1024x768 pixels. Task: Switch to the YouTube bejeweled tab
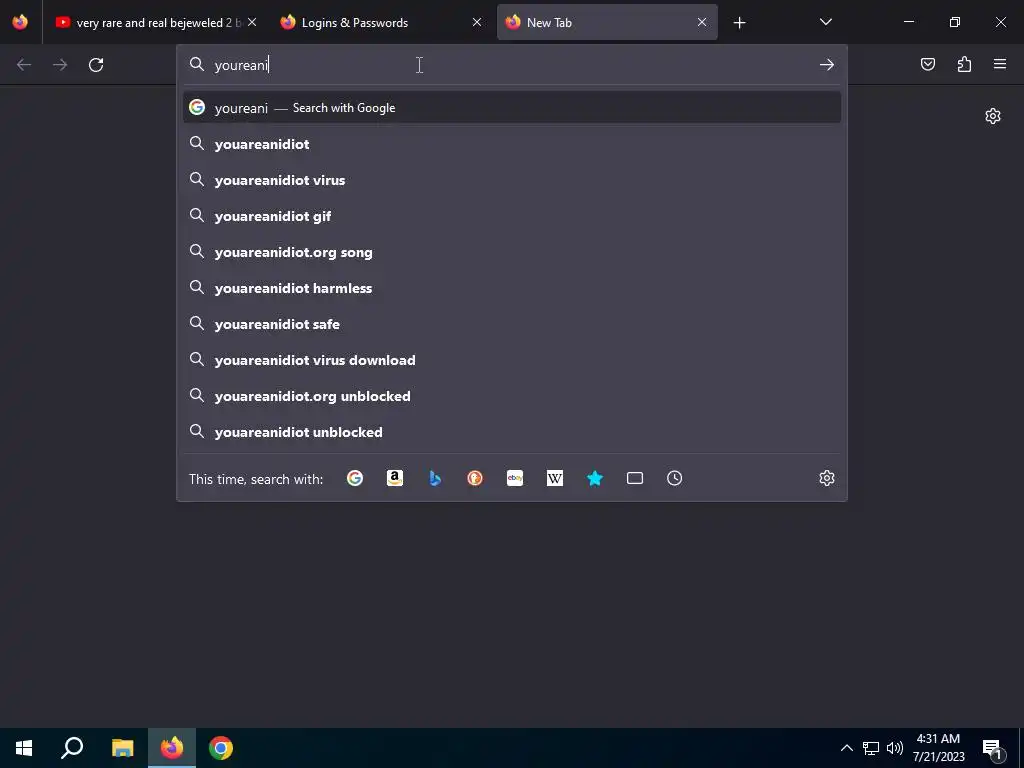click(x=157, y=22)
